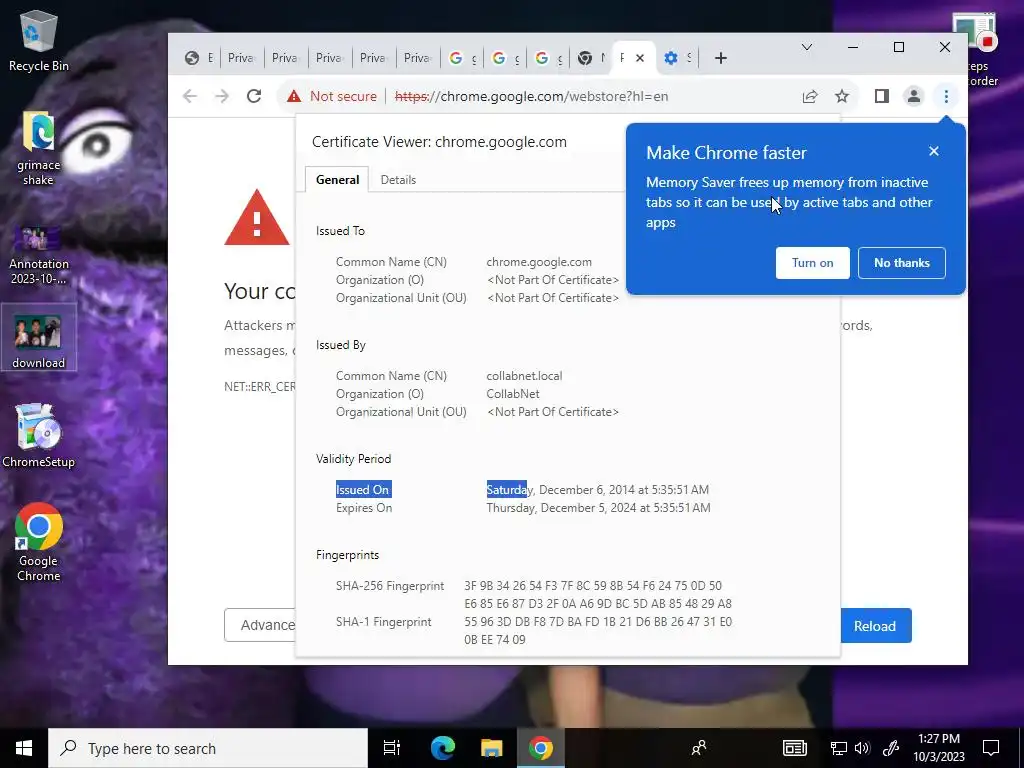The width and height of the screenshot is (1024, 768).
Task: Bookmark this tab with the star icon
Action: coord(842,97)
